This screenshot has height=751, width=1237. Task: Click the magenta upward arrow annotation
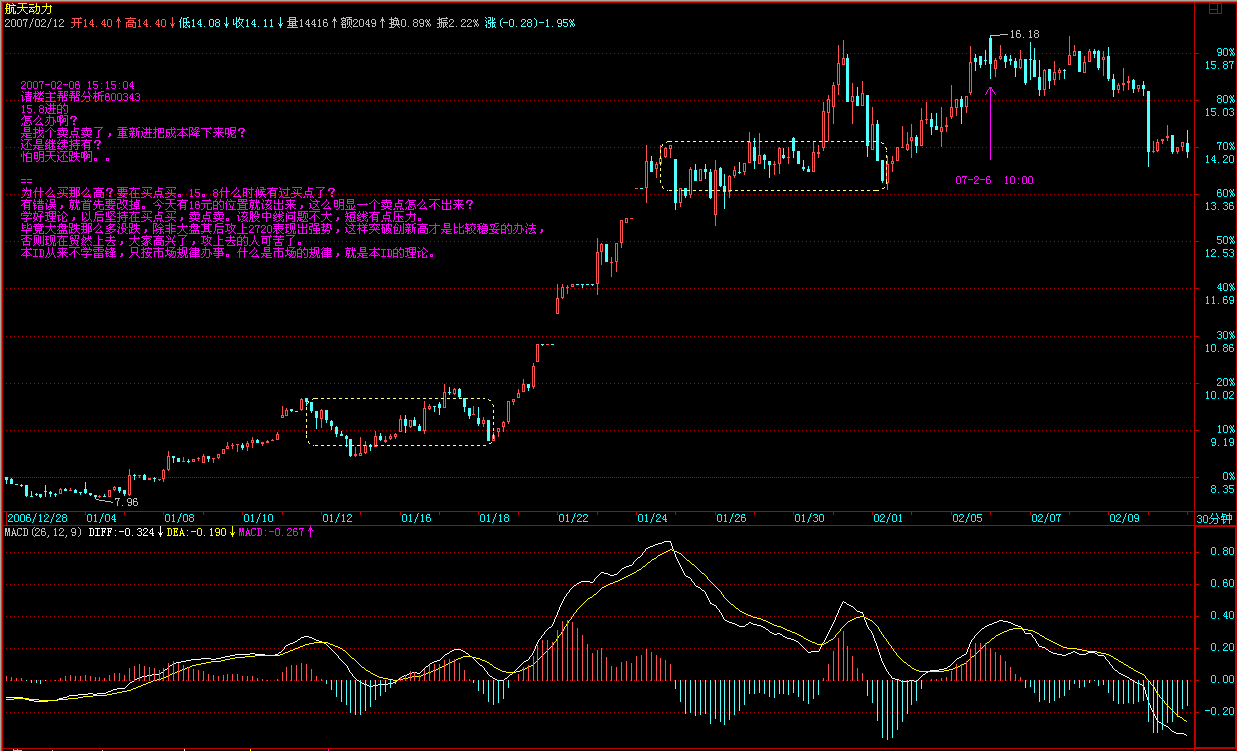991,122
